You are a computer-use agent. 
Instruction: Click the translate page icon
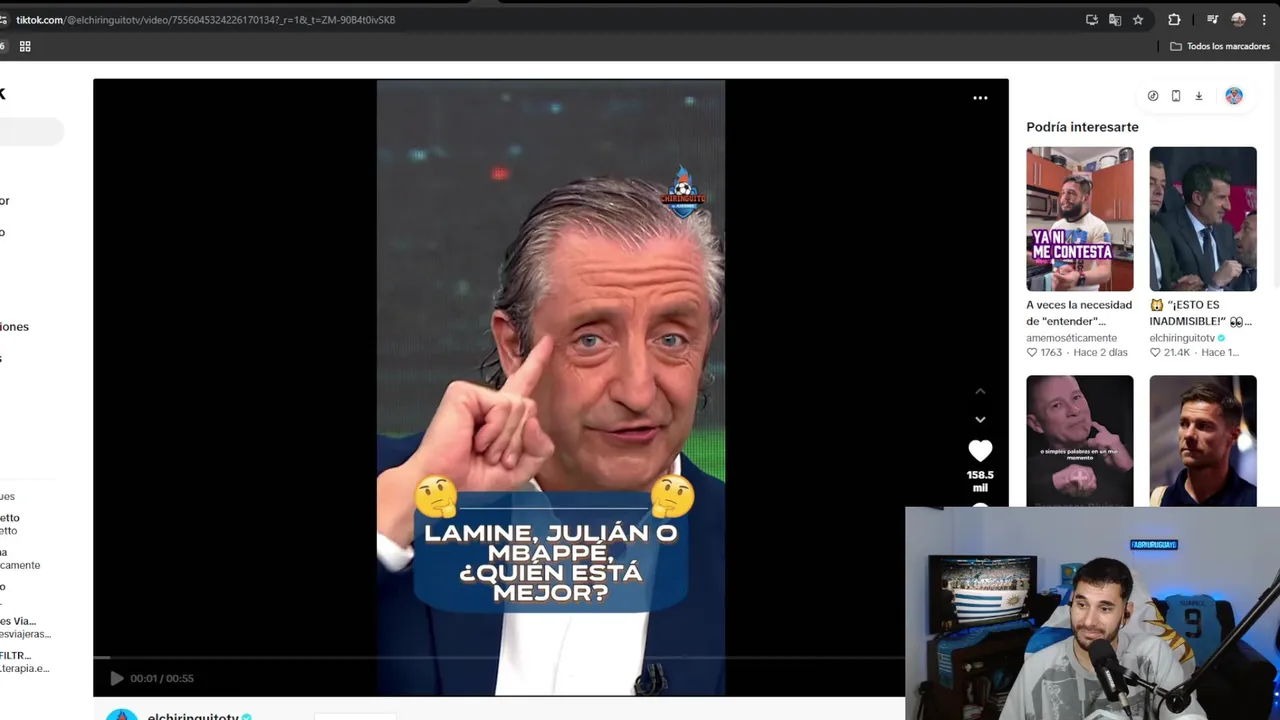(x=1115, y=20)
